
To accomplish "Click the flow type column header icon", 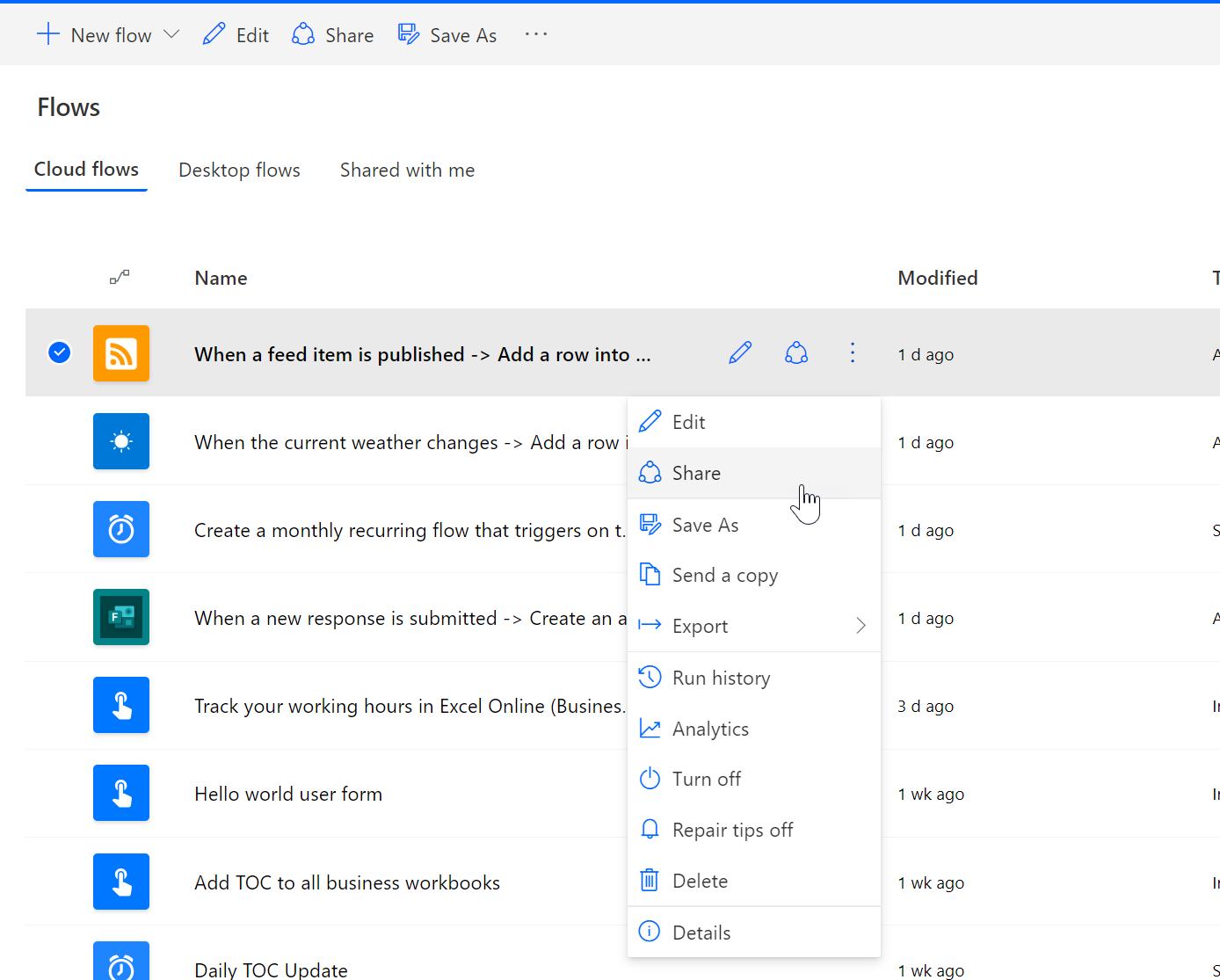I will click(120, 278).
